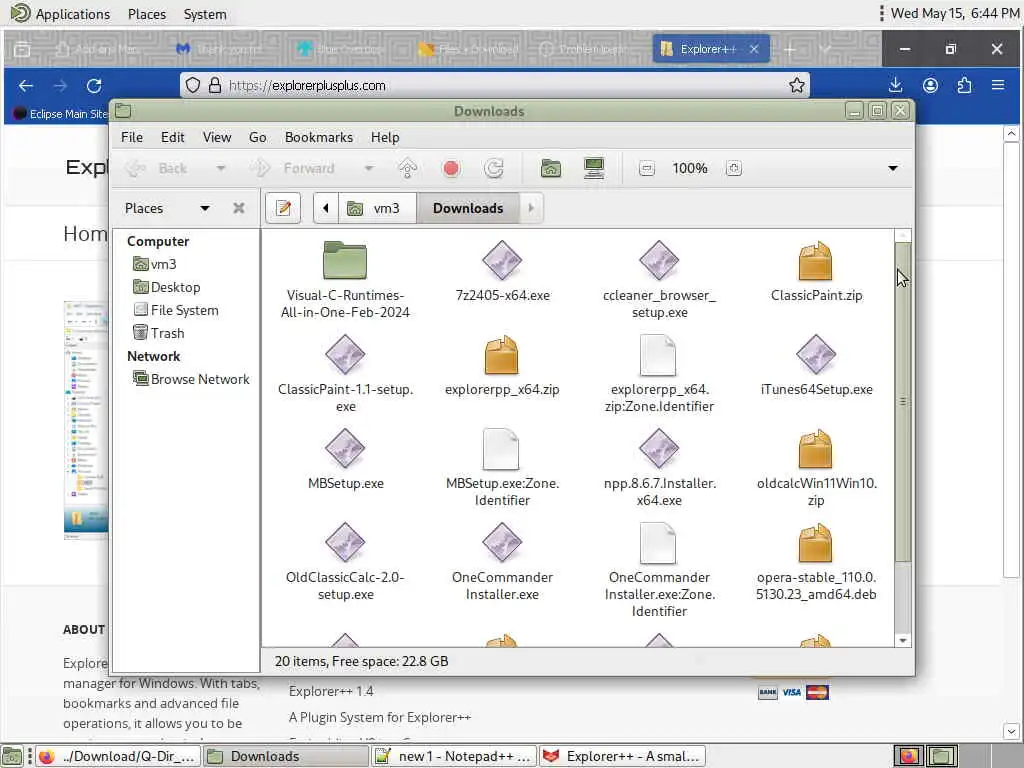Close the Places sidebar pane
Image resolution: width=1024 pixels, height=768 pixels.
coord(238,208)
